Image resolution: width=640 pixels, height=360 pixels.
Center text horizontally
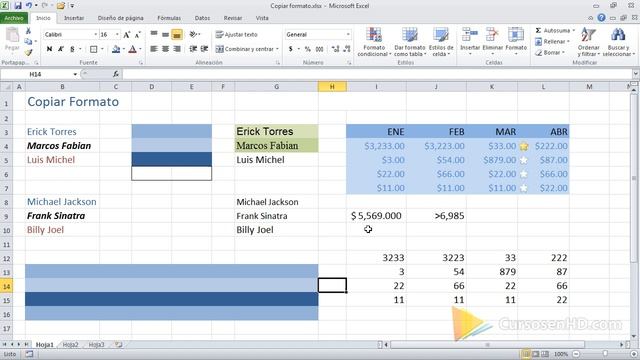coord(165,49)
